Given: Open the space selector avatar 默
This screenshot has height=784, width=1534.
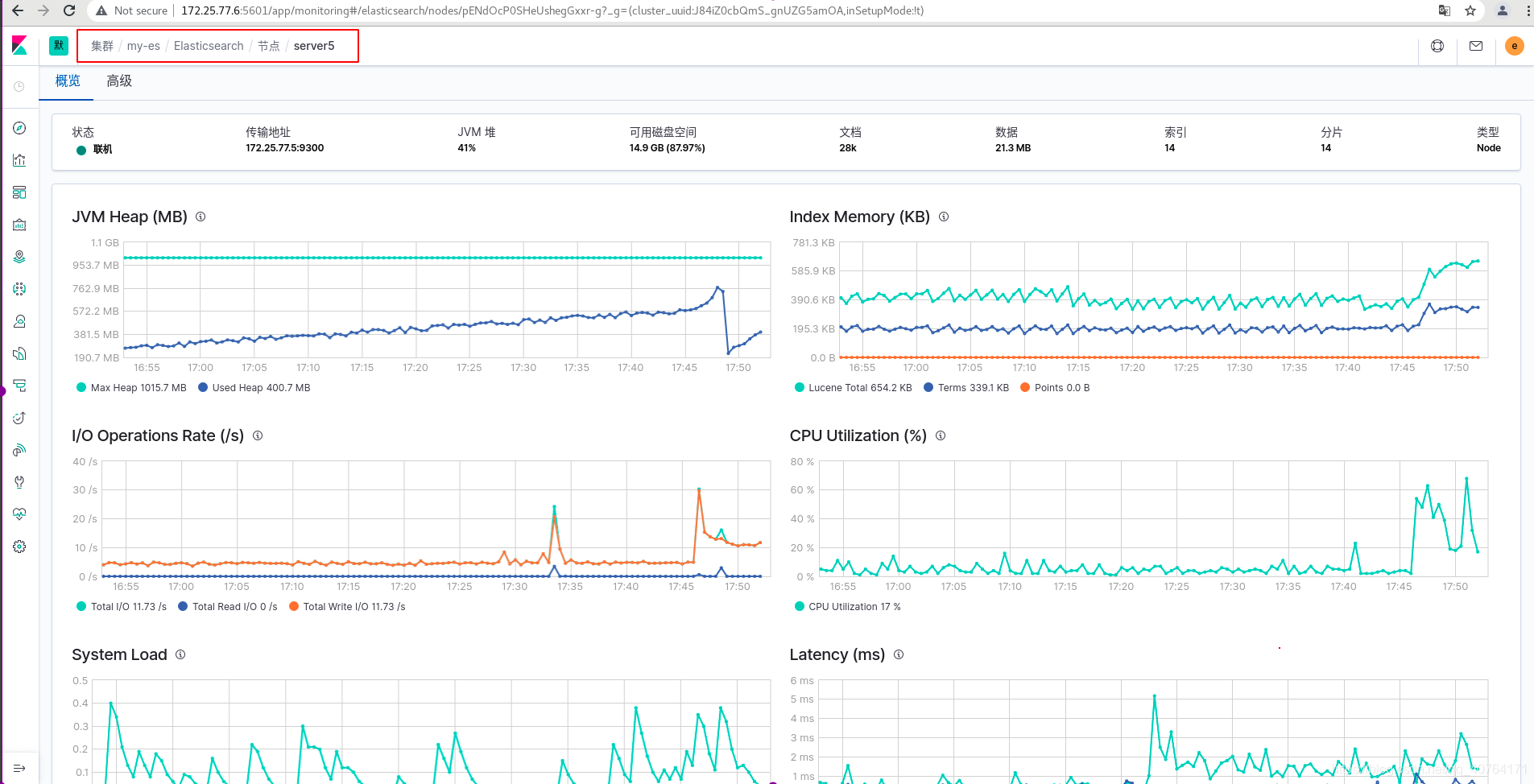Looking at the screenshot, I should click(x=59, y=46).
